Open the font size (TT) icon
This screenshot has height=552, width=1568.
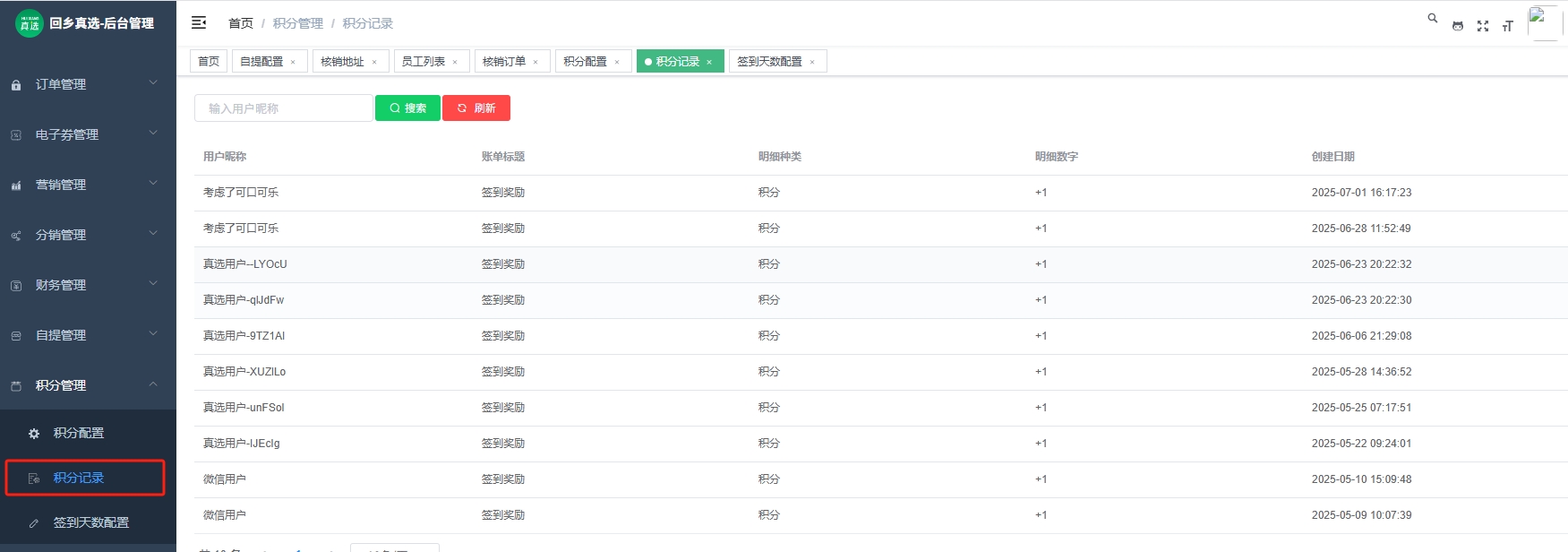[1508, 26]
